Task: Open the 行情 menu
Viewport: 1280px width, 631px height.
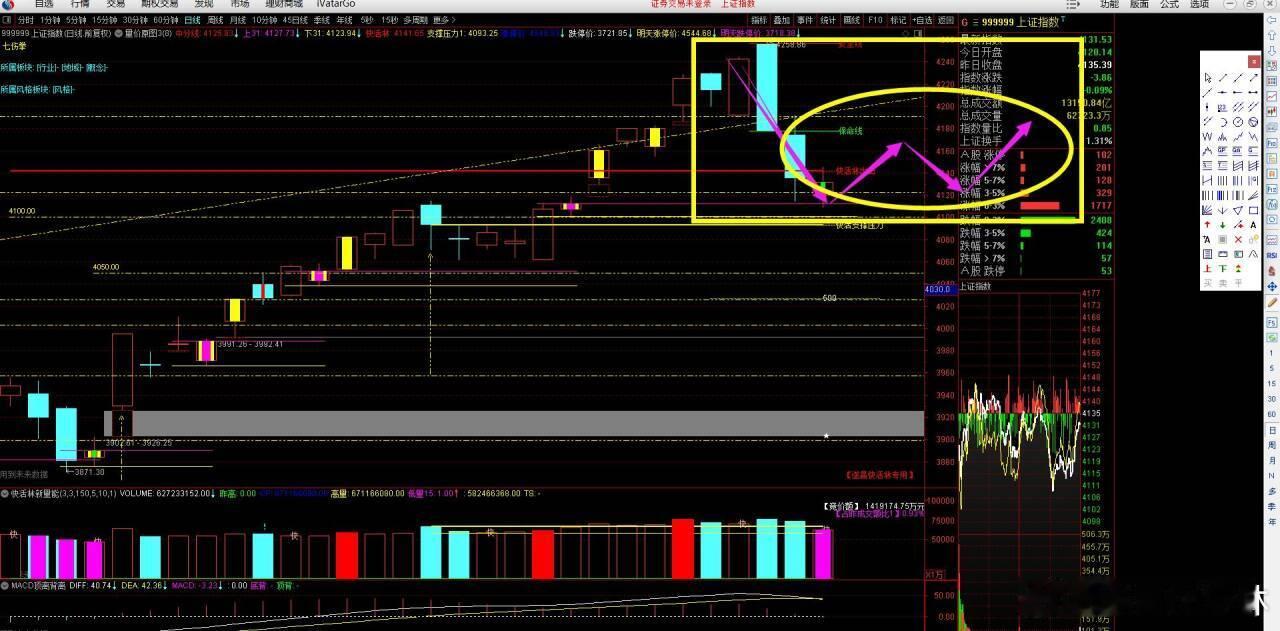Action: tap(80, 4)
